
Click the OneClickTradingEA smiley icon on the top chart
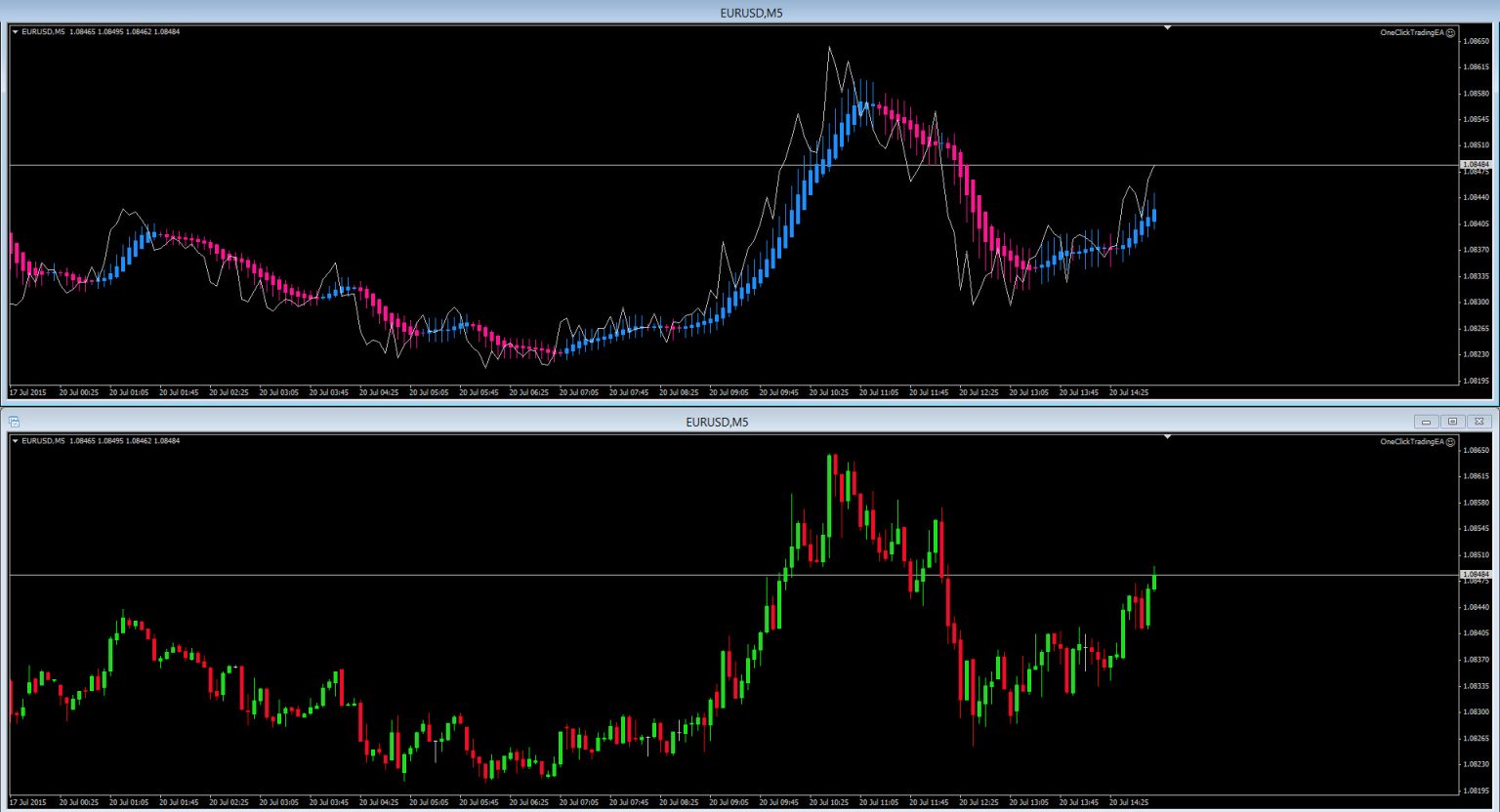coord(1451,31)
